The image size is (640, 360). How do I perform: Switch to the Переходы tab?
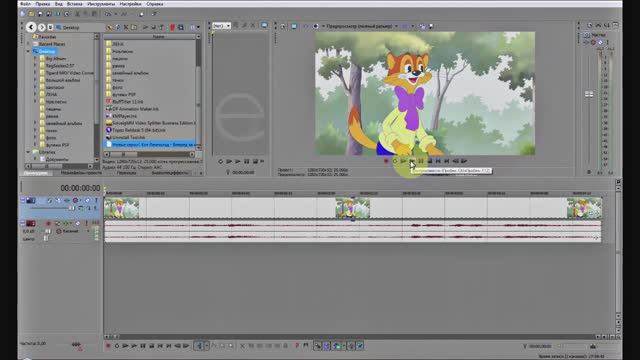[x=126, y=173]
